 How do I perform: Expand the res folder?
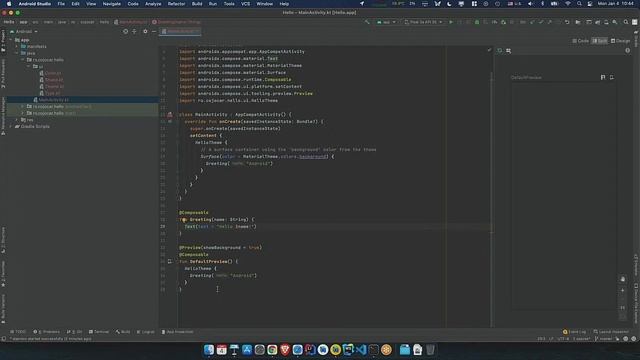[17, 120]
